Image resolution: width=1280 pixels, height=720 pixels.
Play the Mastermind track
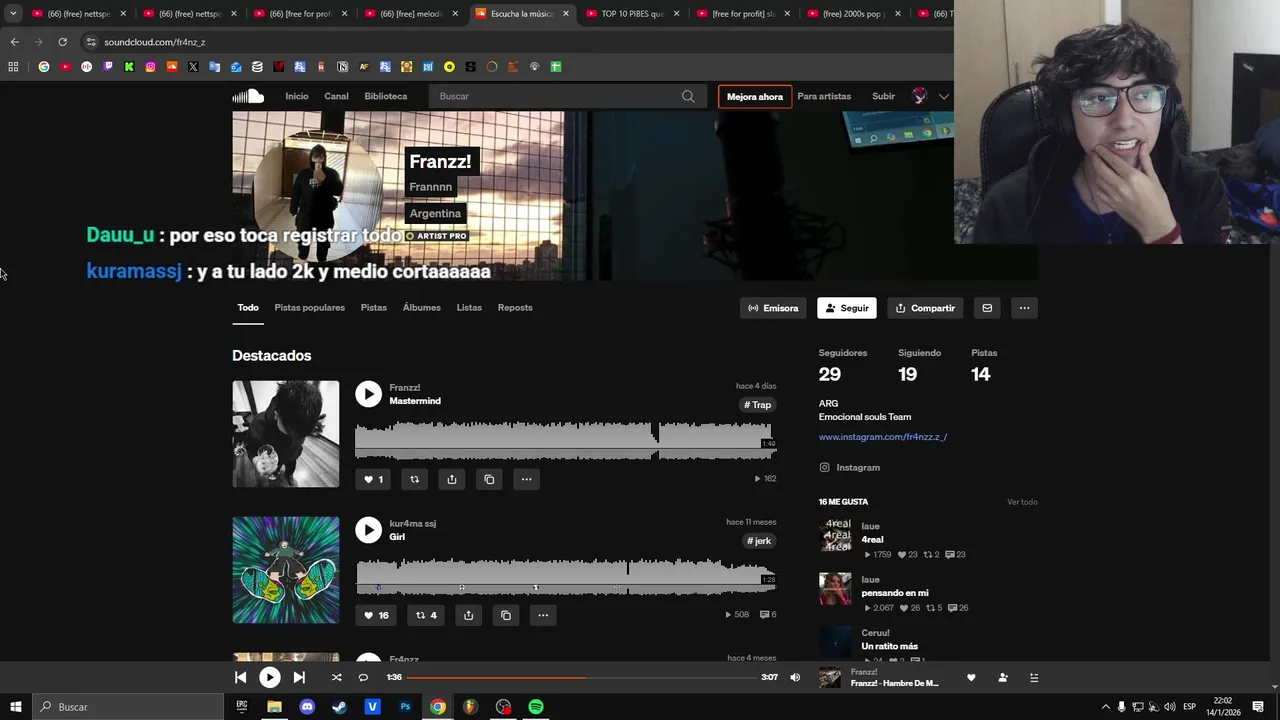point(369,394)
